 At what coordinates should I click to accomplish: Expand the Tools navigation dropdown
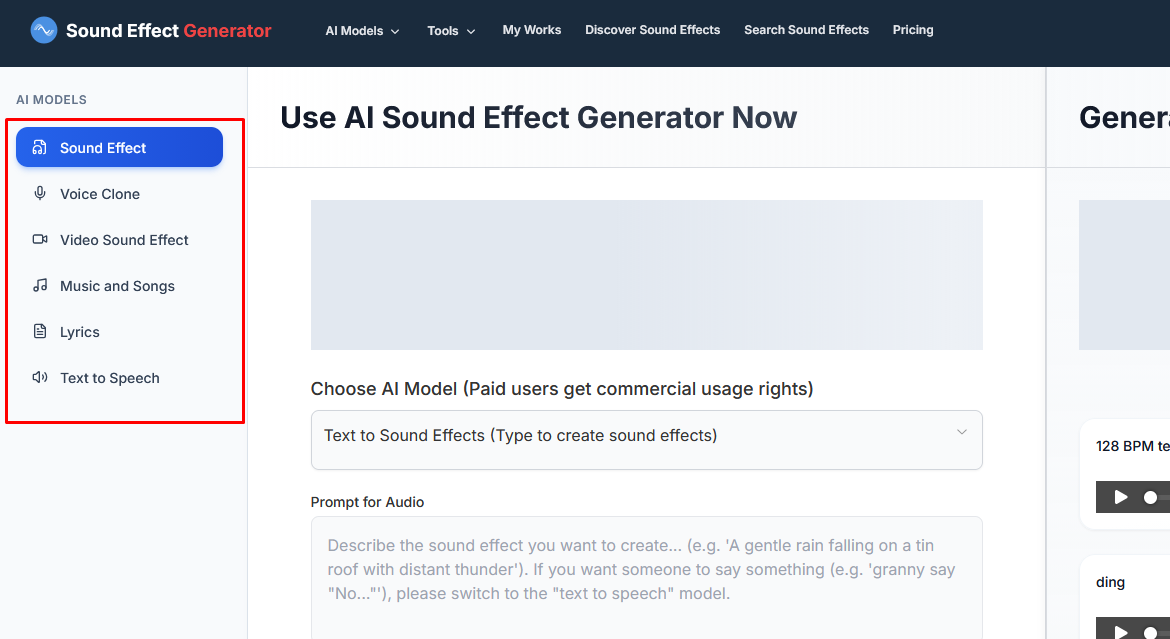pyautogui.click(x=451, y=31)
